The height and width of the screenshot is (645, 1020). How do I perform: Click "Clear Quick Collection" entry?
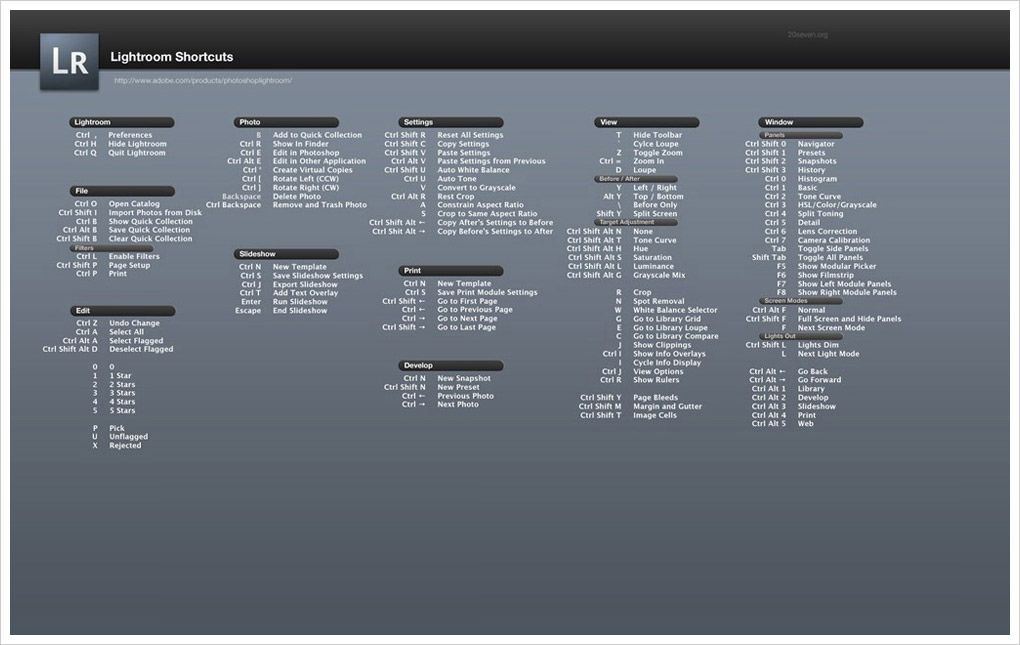tap(151, 239)
